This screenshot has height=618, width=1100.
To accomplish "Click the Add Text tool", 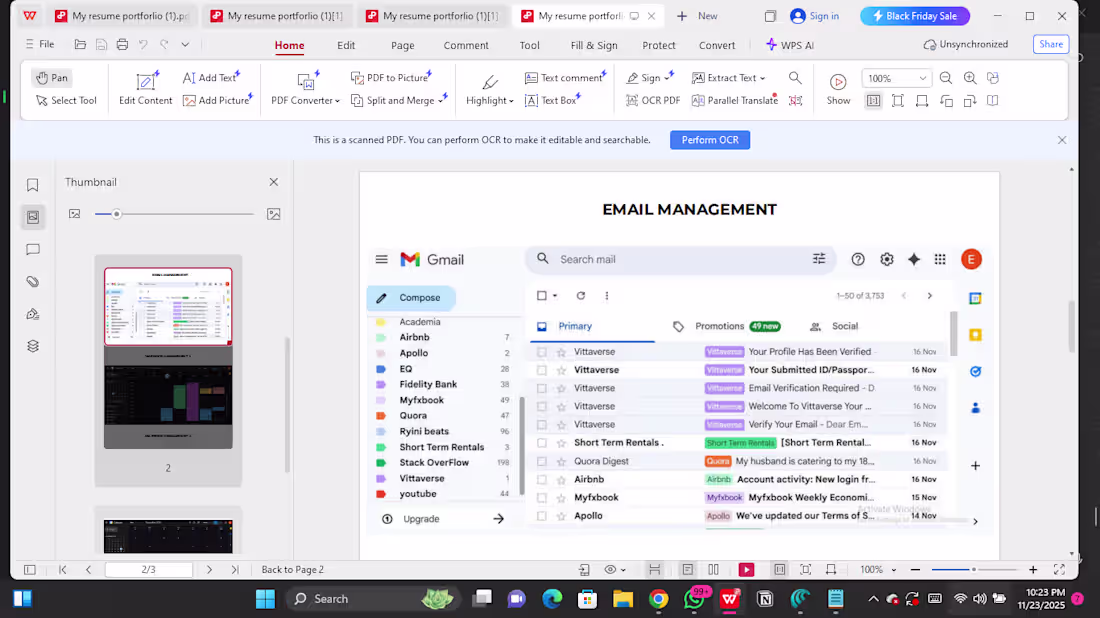I will tap(211, 77).
